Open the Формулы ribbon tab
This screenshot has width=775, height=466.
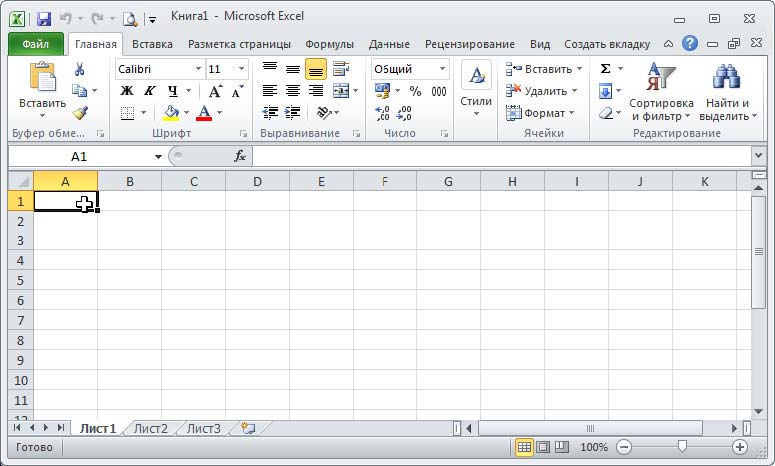coord(329,44)
